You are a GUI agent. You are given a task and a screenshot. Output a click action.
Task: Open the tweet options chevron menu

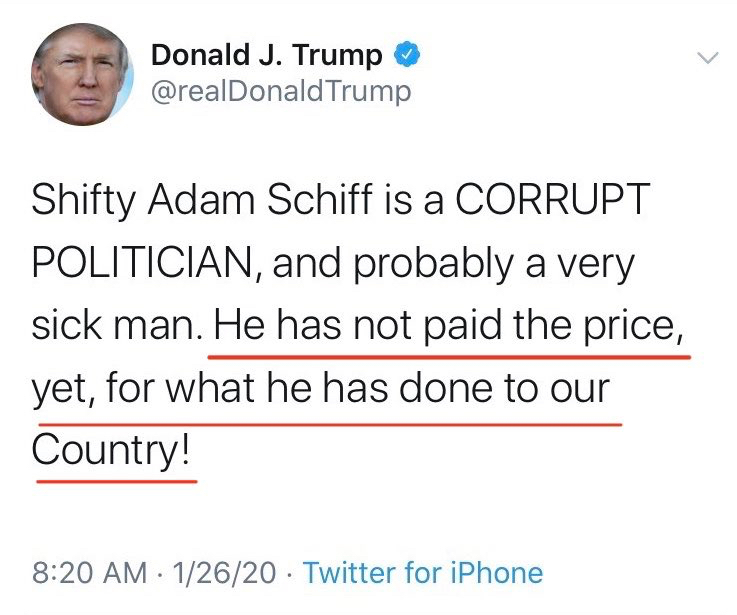click(706, 59)
